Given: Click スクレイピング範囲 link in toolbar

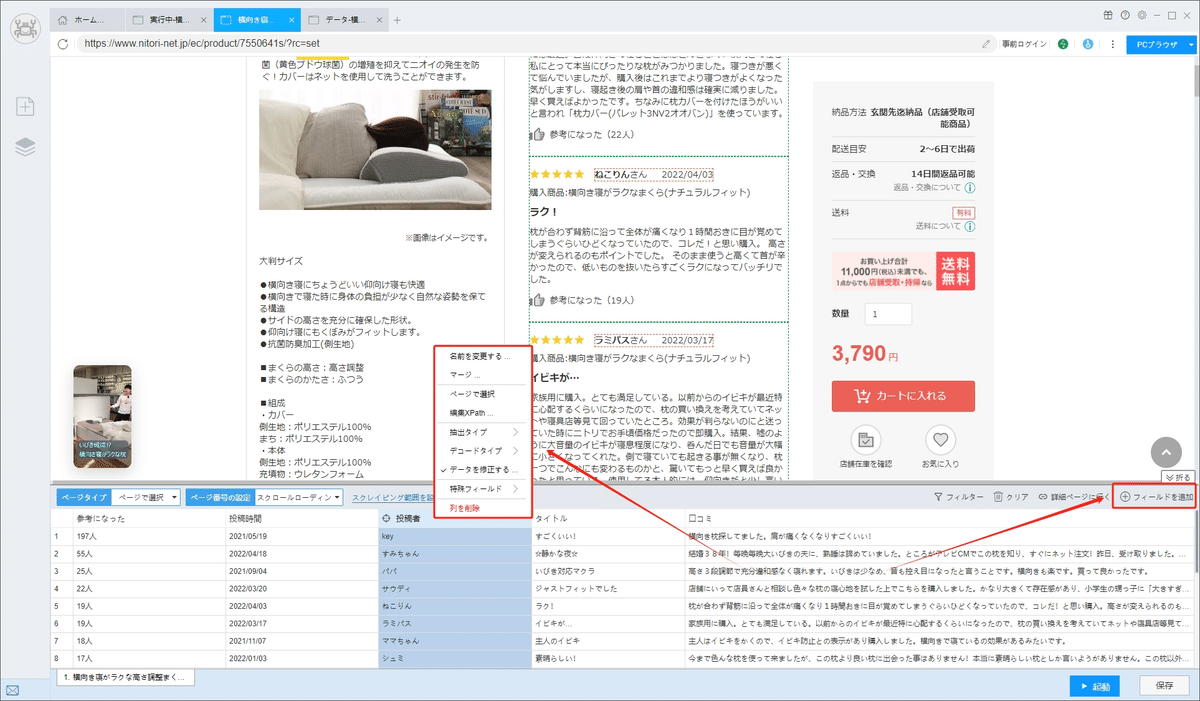Looking at the screenshot, I should tap(392, 497).
